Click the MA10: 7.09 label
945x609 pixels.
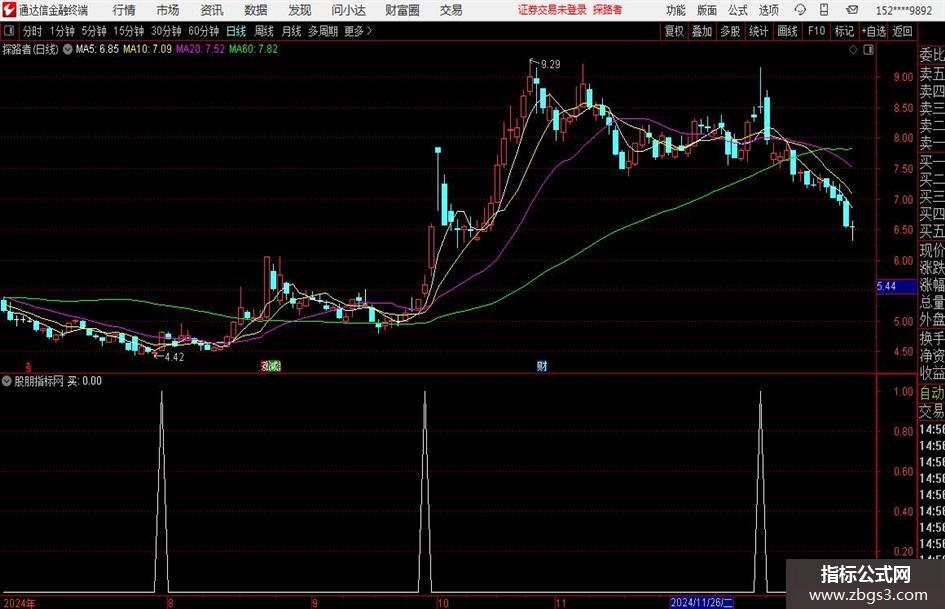pos(147,49)
